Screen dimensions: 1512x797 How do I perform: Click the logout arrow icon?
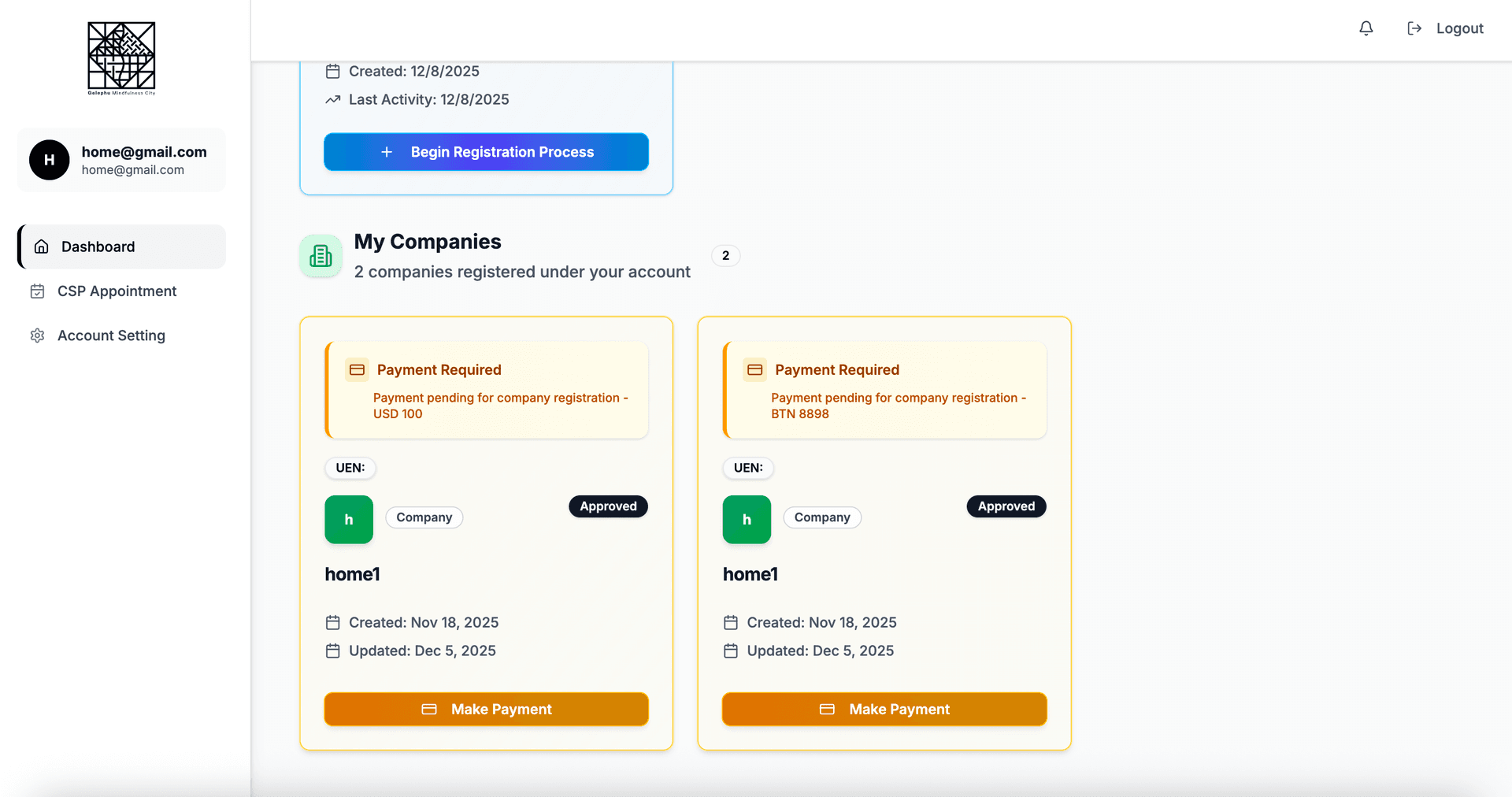(1414, 28)
